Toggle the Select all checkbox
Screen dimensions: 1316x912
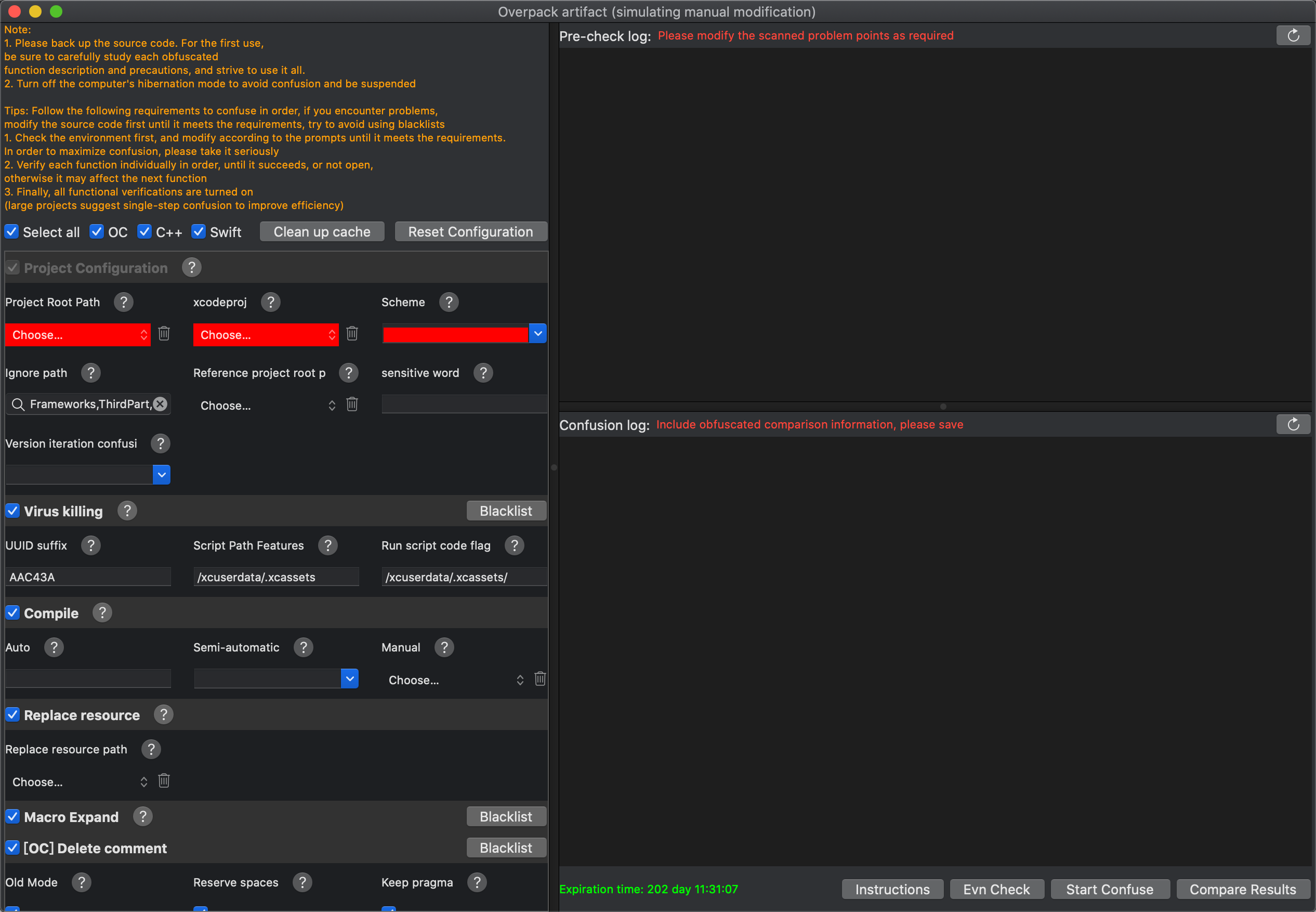[12, 232]
